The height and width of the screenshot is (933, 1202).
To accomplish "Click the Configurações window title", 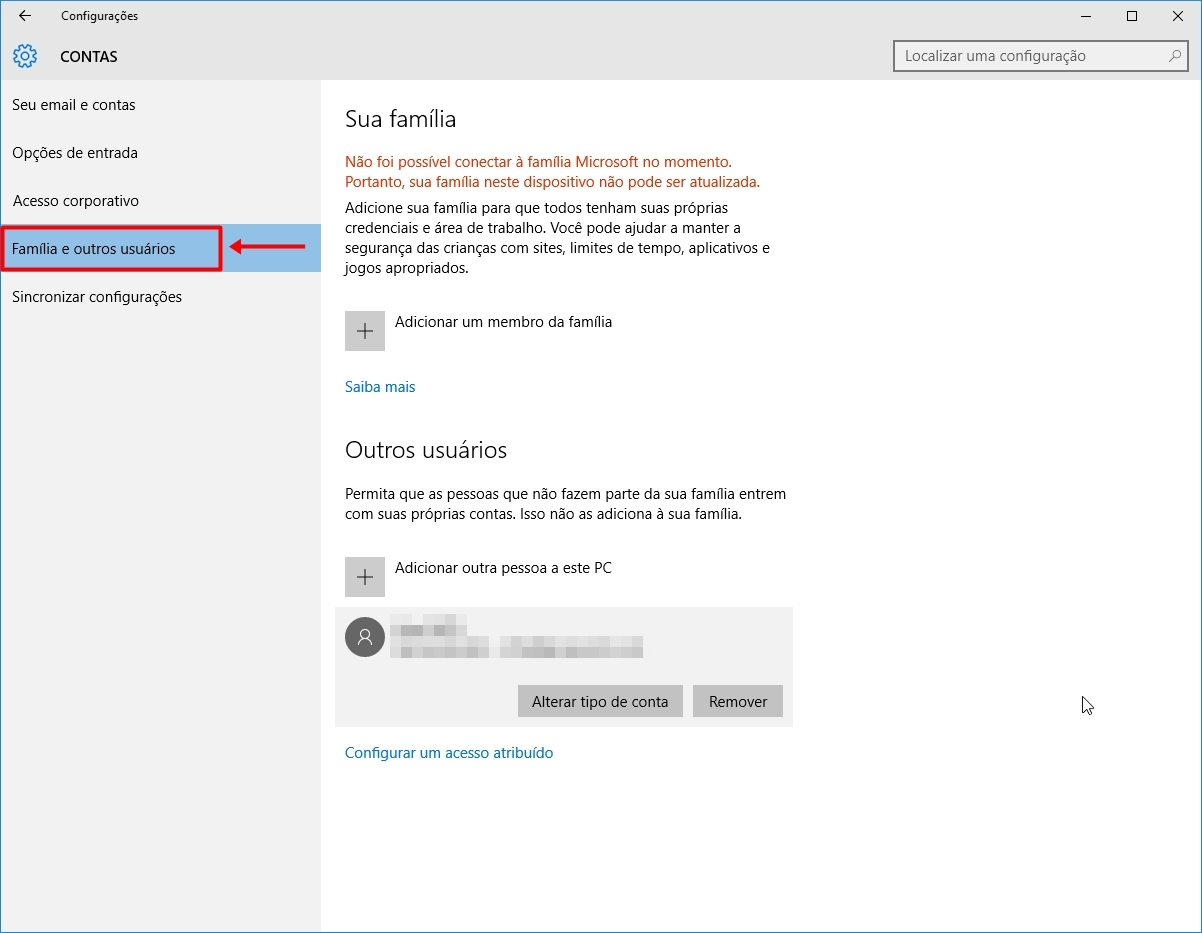I will (x=99, y=16).
